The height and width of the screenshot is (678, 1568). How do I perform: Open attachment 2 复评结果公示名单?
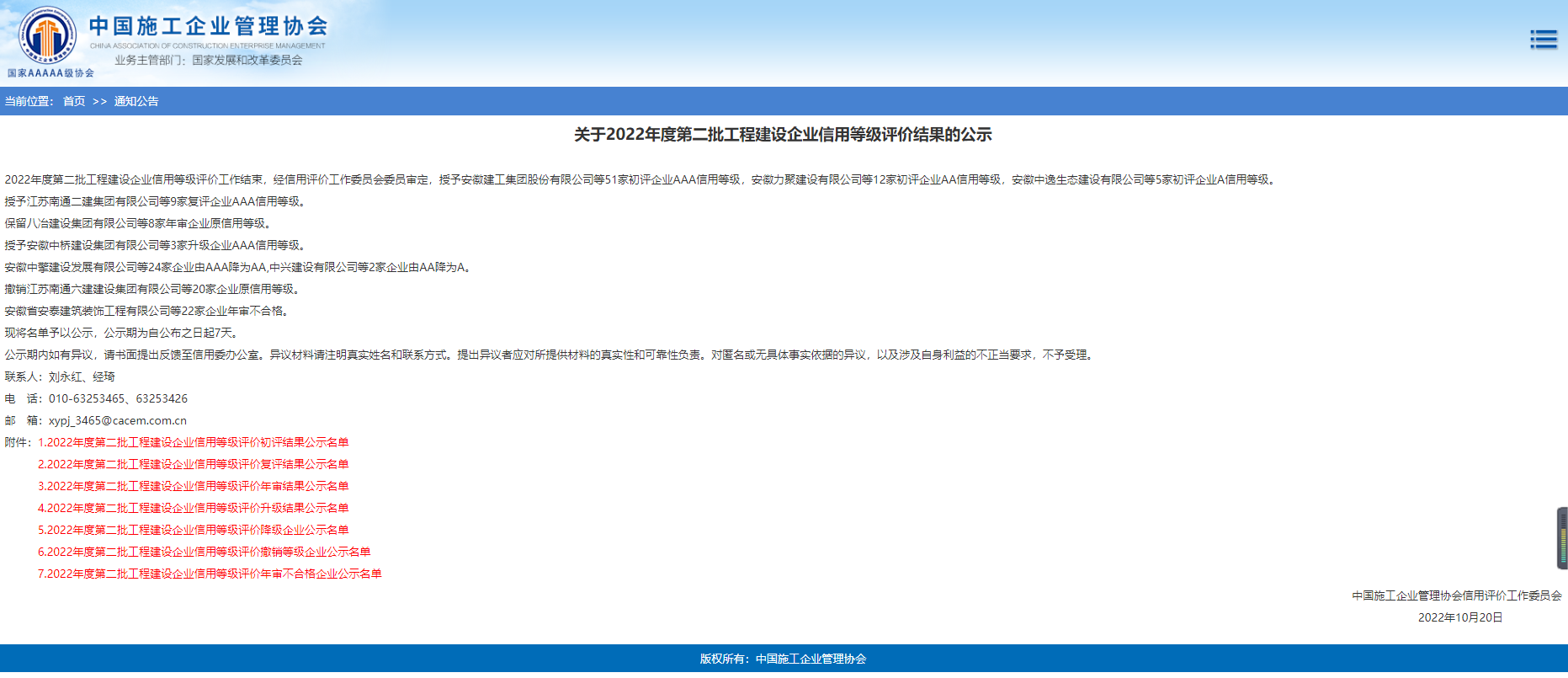pos(193,464)
